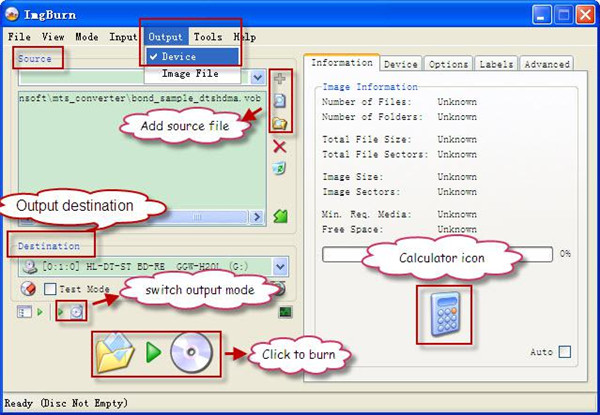Remove selected source with red X
Screen dimensions: 600x415
(x=280, y=146)
